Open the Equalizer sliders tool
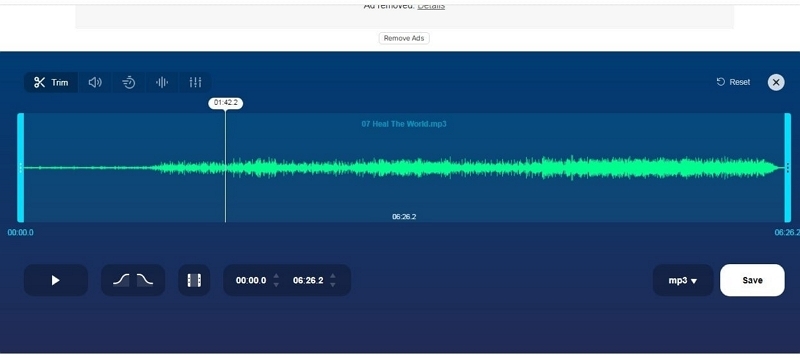The width and height of the screenshot is (800, 360). pyautogui.click(x=195, y=82)
